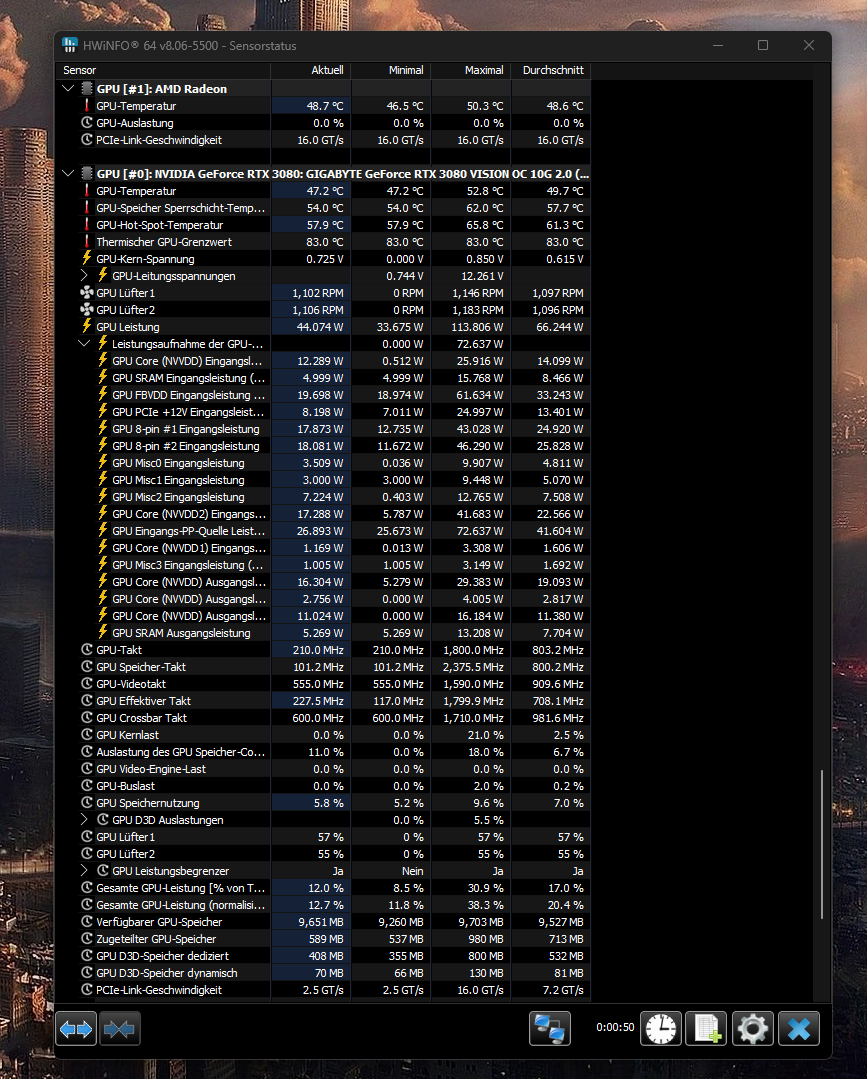Select the GPU PCIe +12V Eingangsleistung row
Image resolution: width=867 pixels, height=1079 pixels.
pyautogui.click(x=323, y=412)
